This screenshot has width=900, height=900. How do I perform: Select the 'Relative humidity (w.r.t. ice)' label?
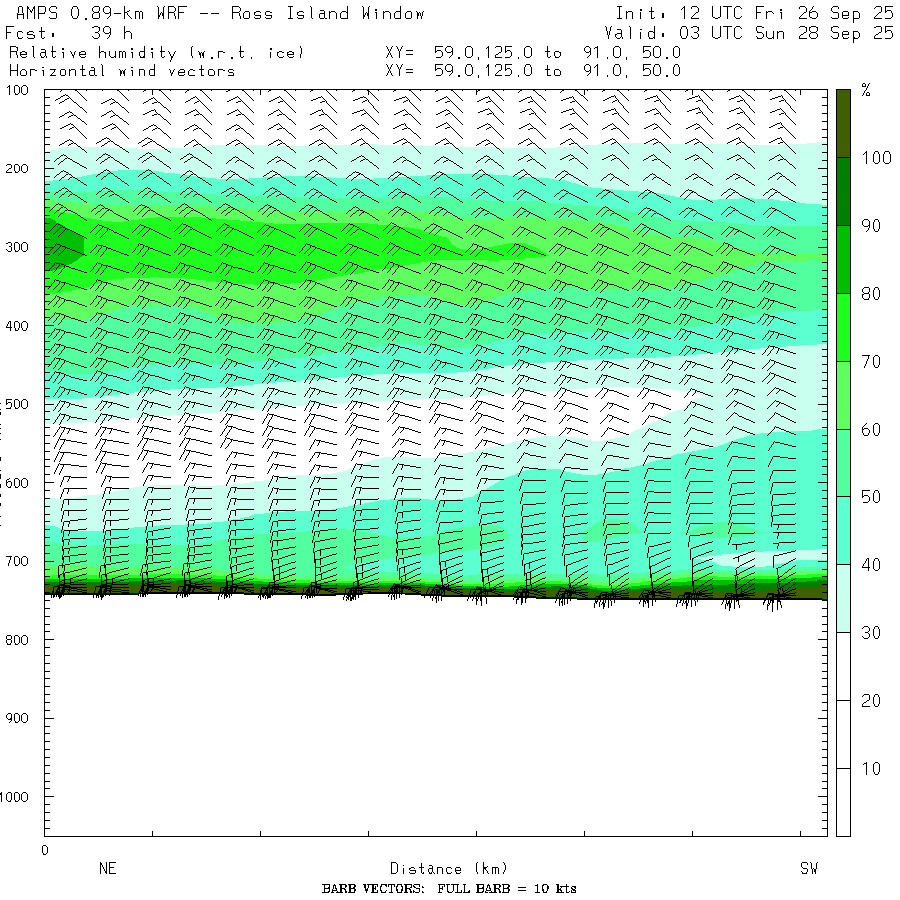[x=156, y=52]
